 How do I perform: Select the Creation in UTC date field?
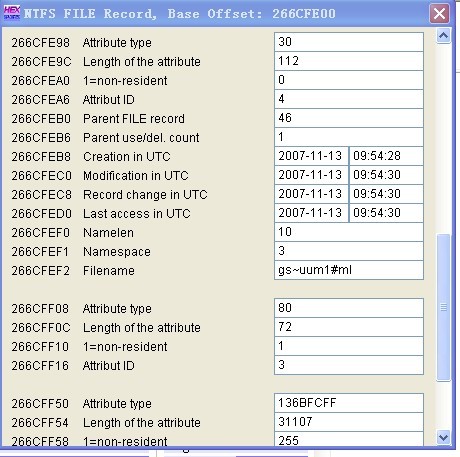[x=312, y=156]
